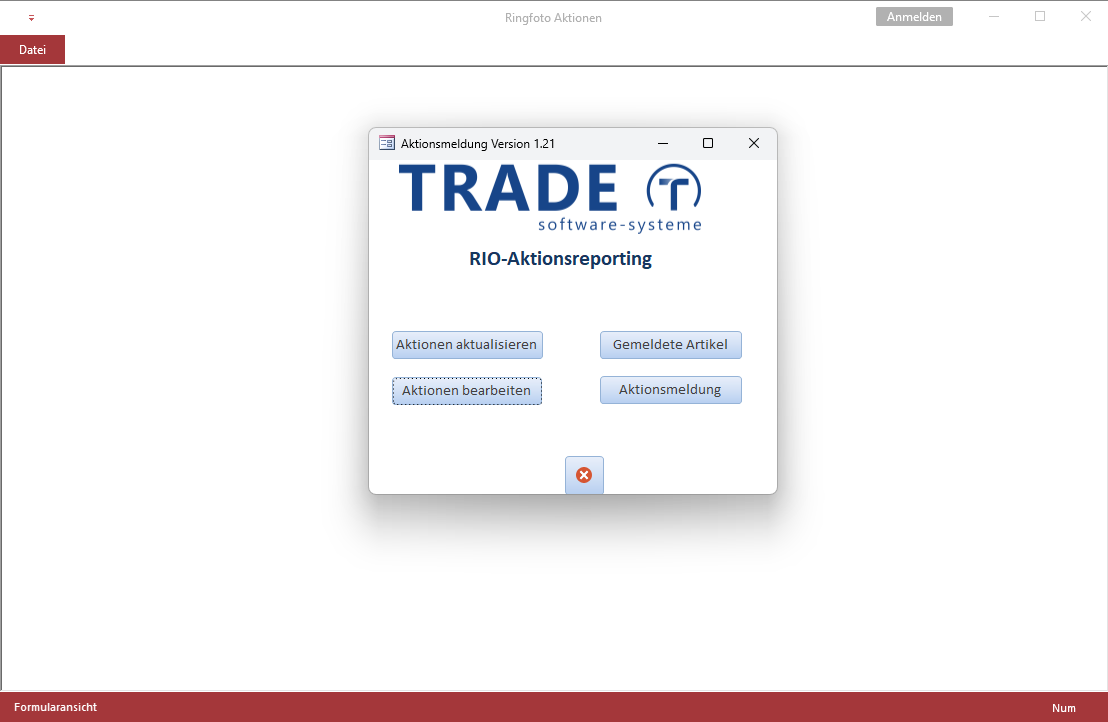Viewport: 1108px width, 722px height.
Task: Open the Quick Access Toolbar customize arrow
Action: click(x=31, y=18)
